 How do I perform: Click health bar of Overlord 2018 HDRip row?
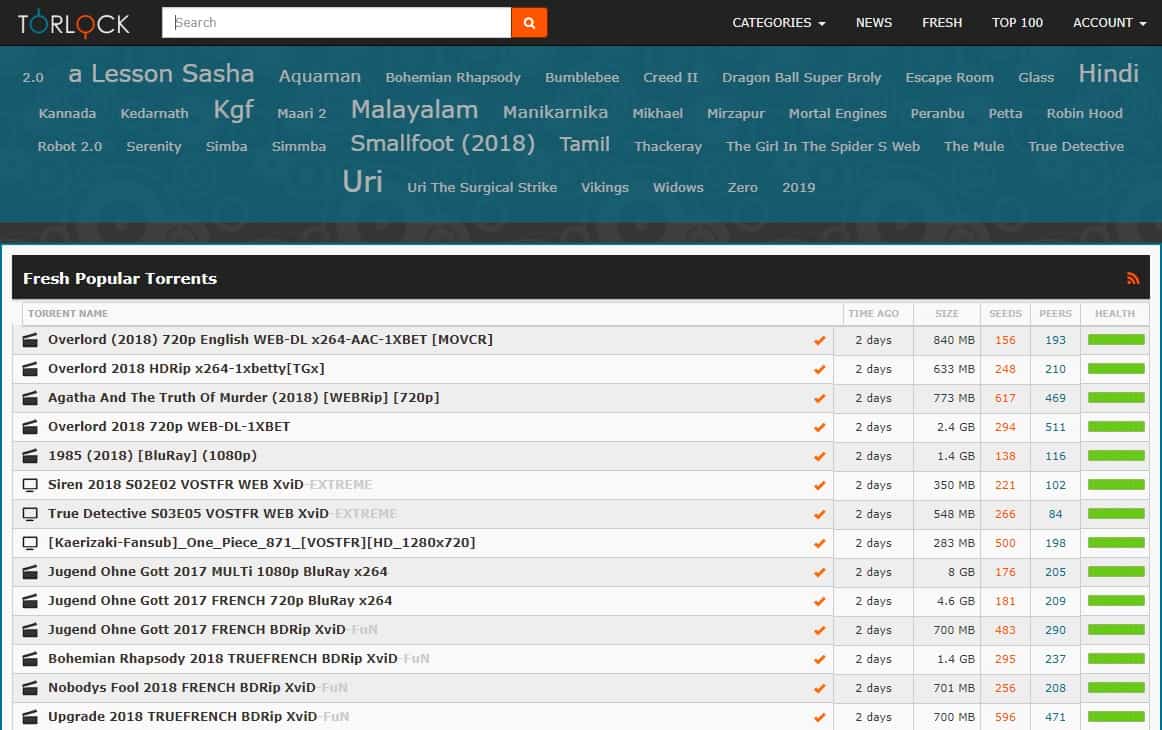click(1116, 368)
